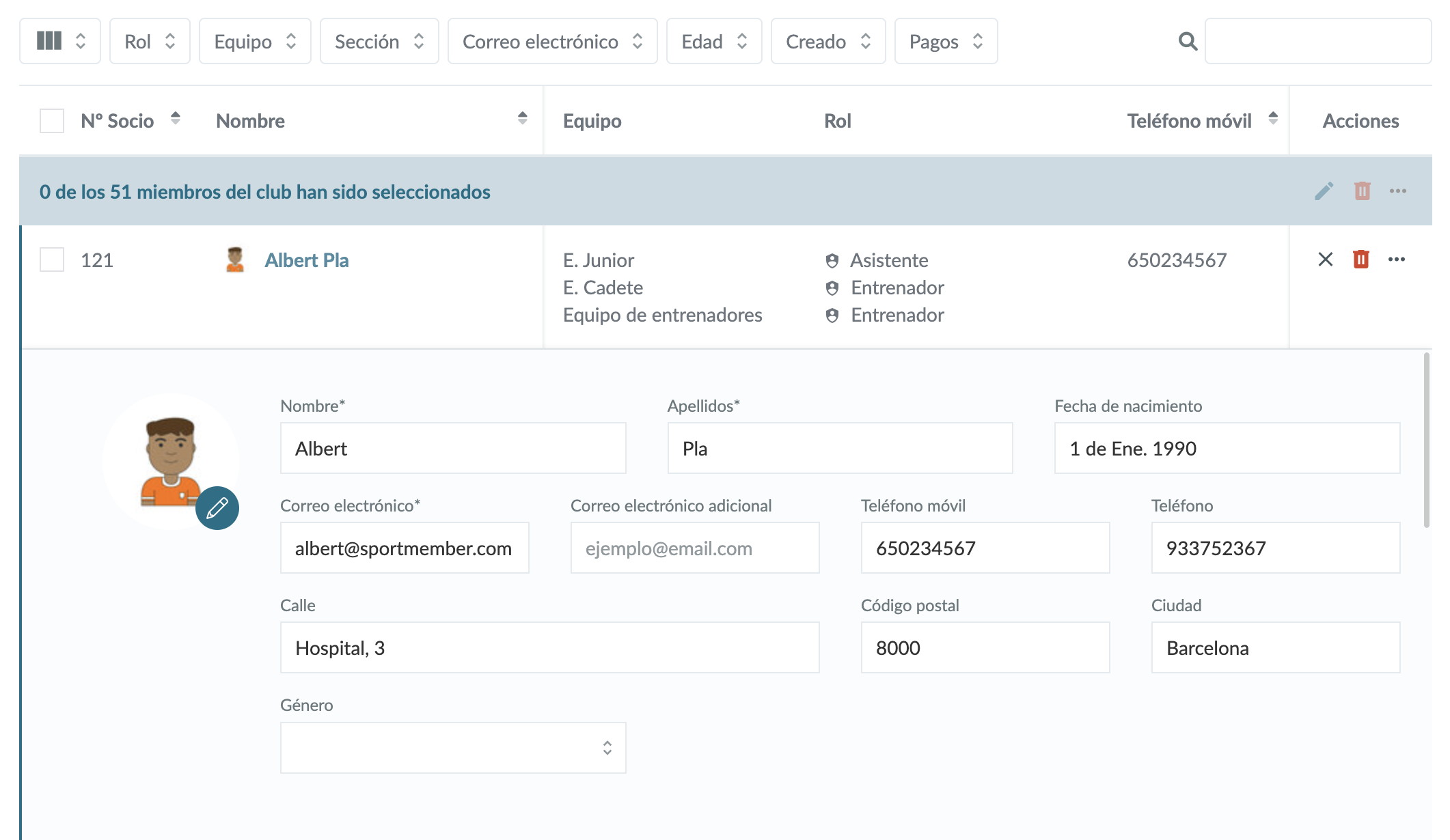The image size is (1450, 840).
Task: Click the search magnifier icon
Action: (1188, 42)
